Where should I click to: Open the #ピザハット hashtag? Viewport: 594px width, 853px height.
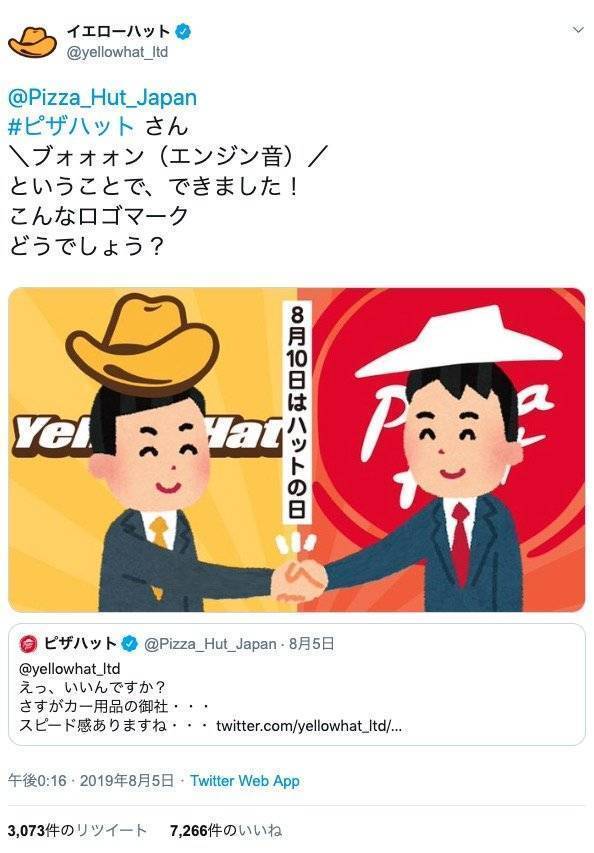(71, 127)
